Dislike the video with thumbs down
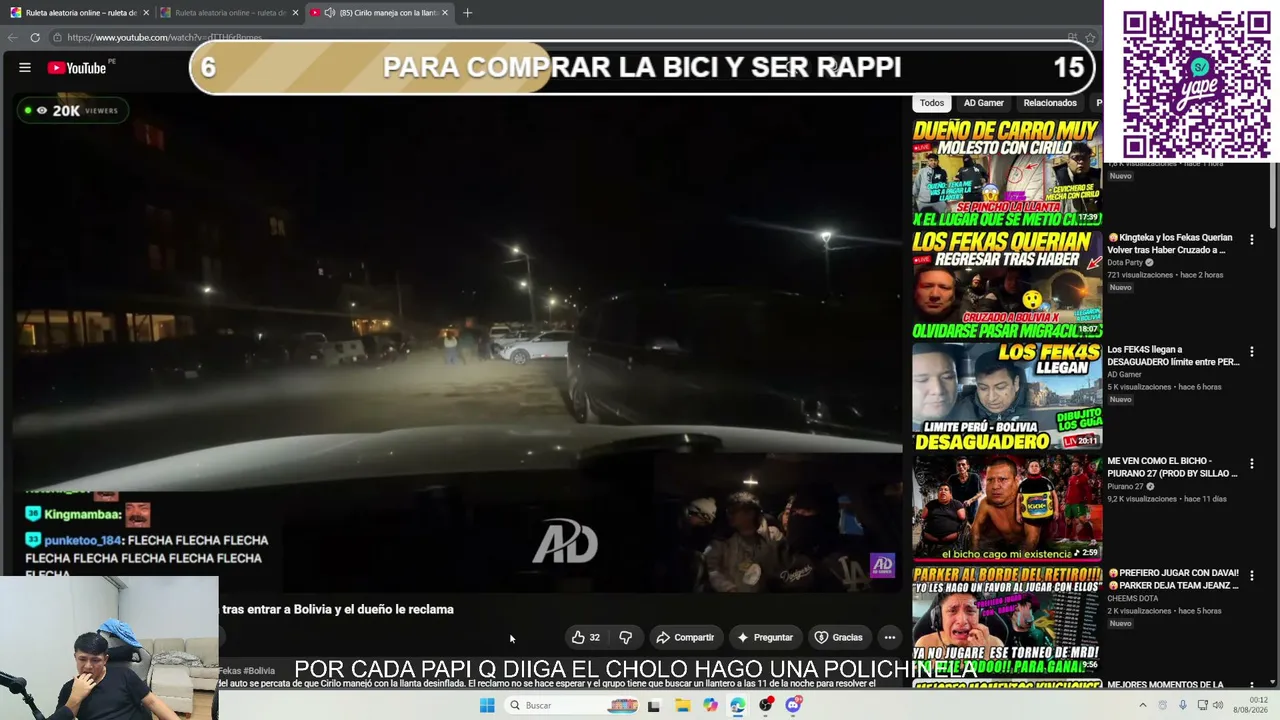The height and width of the screenshot is (720, 1280). tap(626, 637)
